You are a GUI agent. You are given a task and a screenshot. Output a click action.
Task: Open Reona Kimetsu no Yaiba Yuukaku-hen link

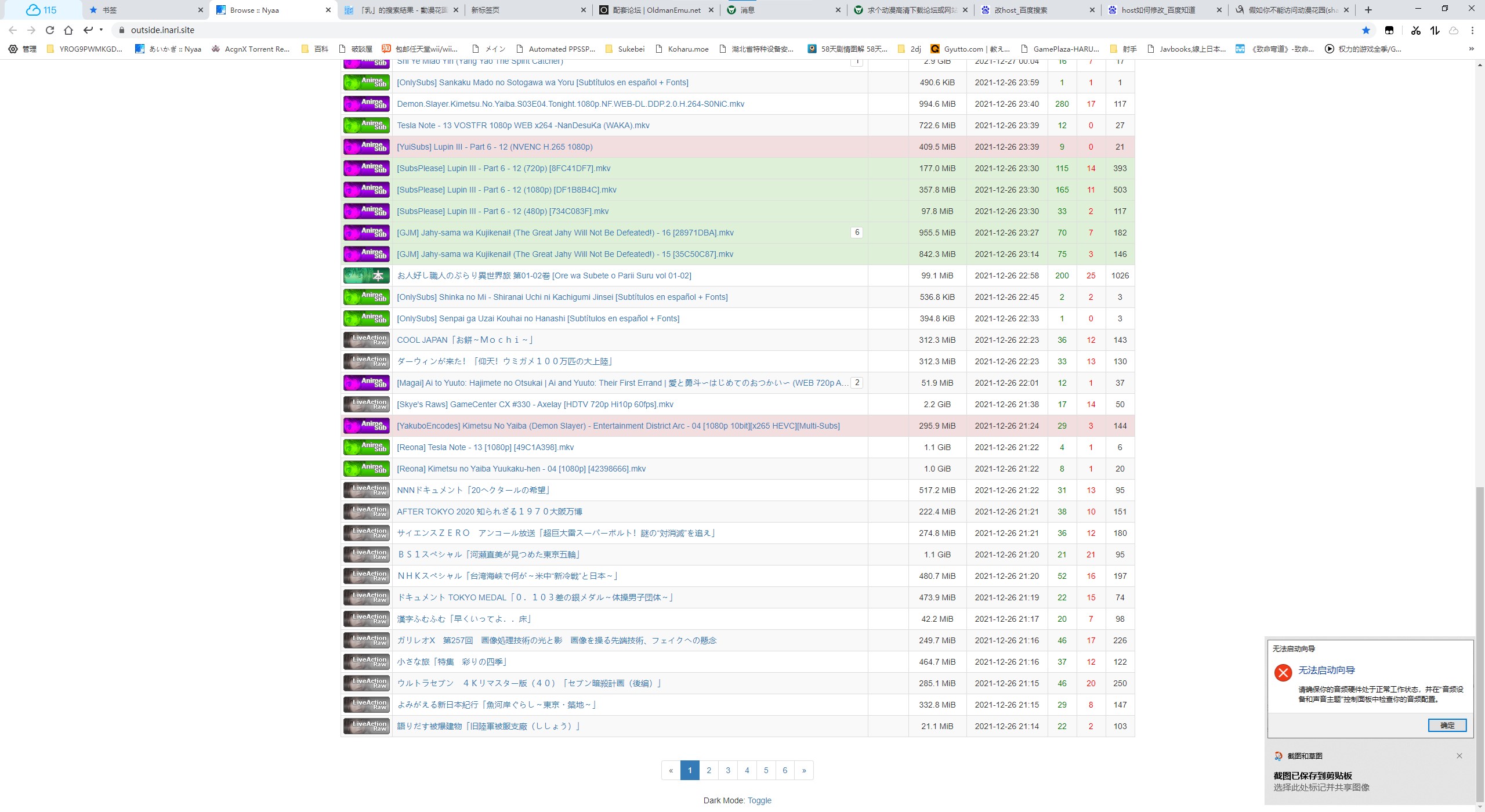[521, 469]
